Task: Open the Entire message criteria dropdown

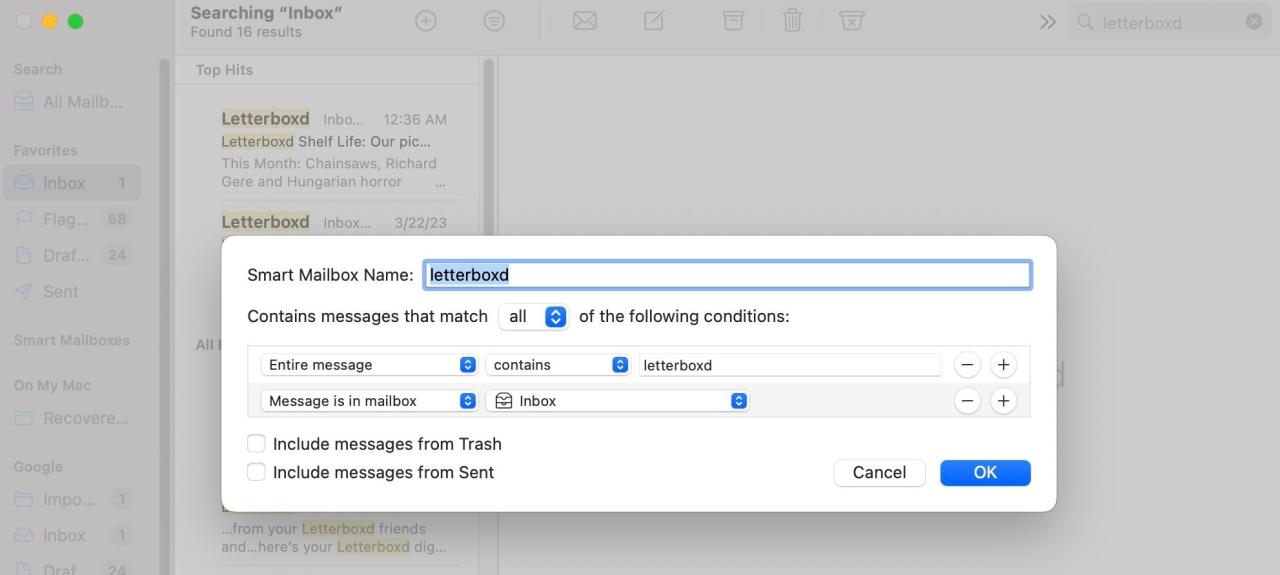Action: point(369,365)
